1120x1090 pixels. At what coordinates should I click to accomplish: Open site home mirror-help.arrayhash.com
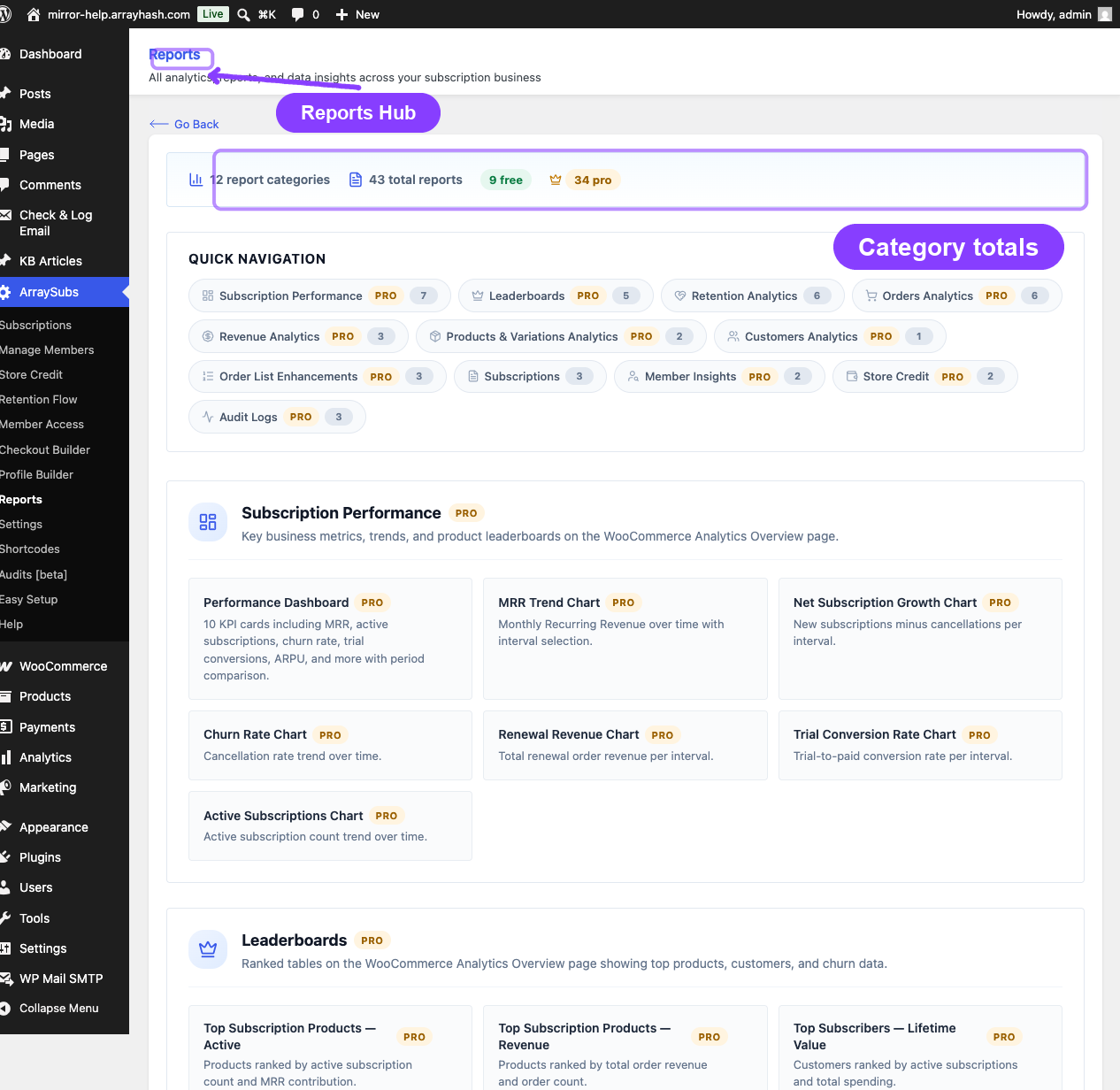[109, 14]
